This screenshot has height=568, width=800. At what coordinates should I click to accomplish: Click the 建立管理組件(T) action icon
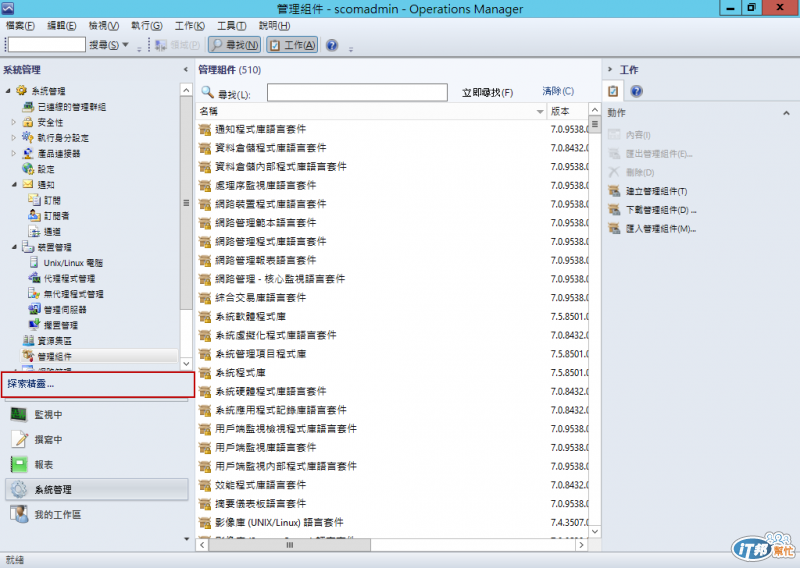coord(614,191)
